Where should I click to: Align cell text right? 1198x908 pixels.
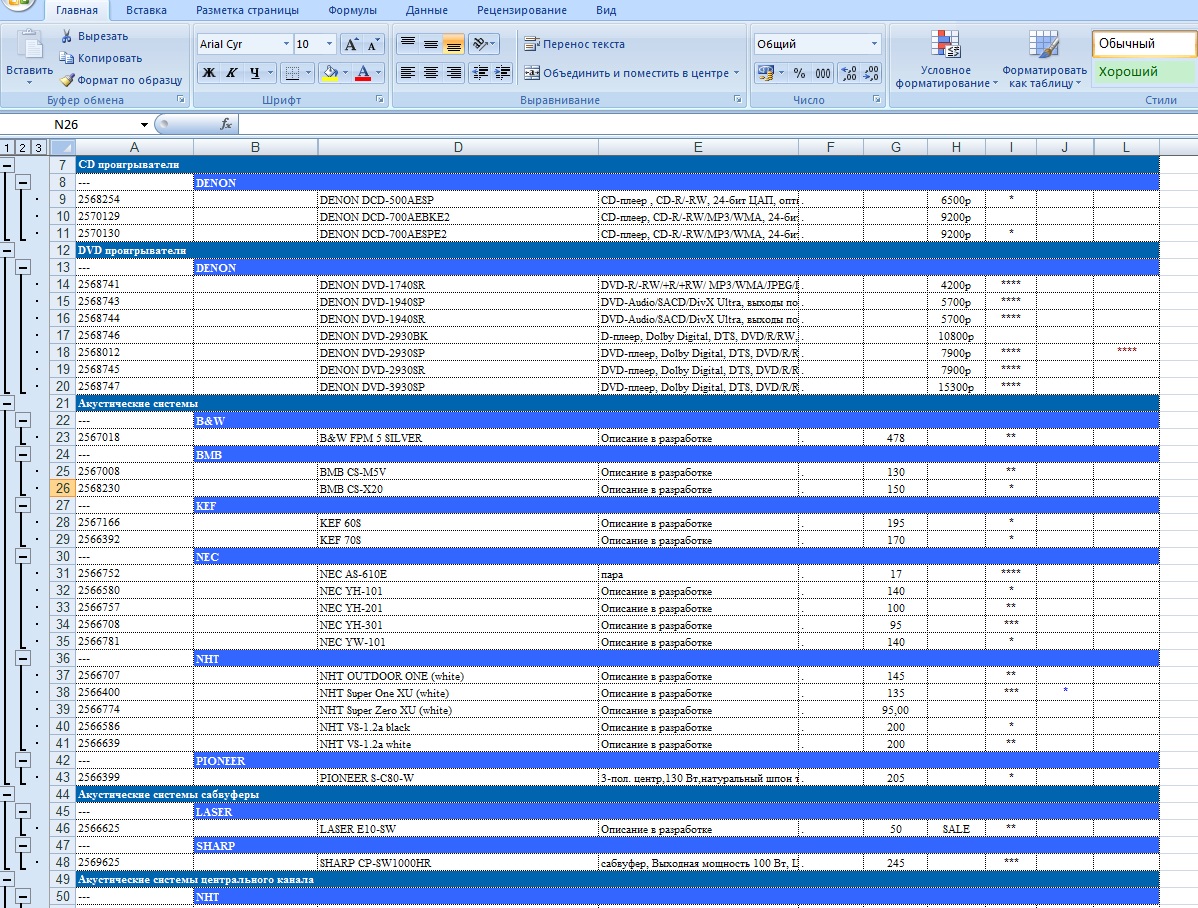pos(454,73)
